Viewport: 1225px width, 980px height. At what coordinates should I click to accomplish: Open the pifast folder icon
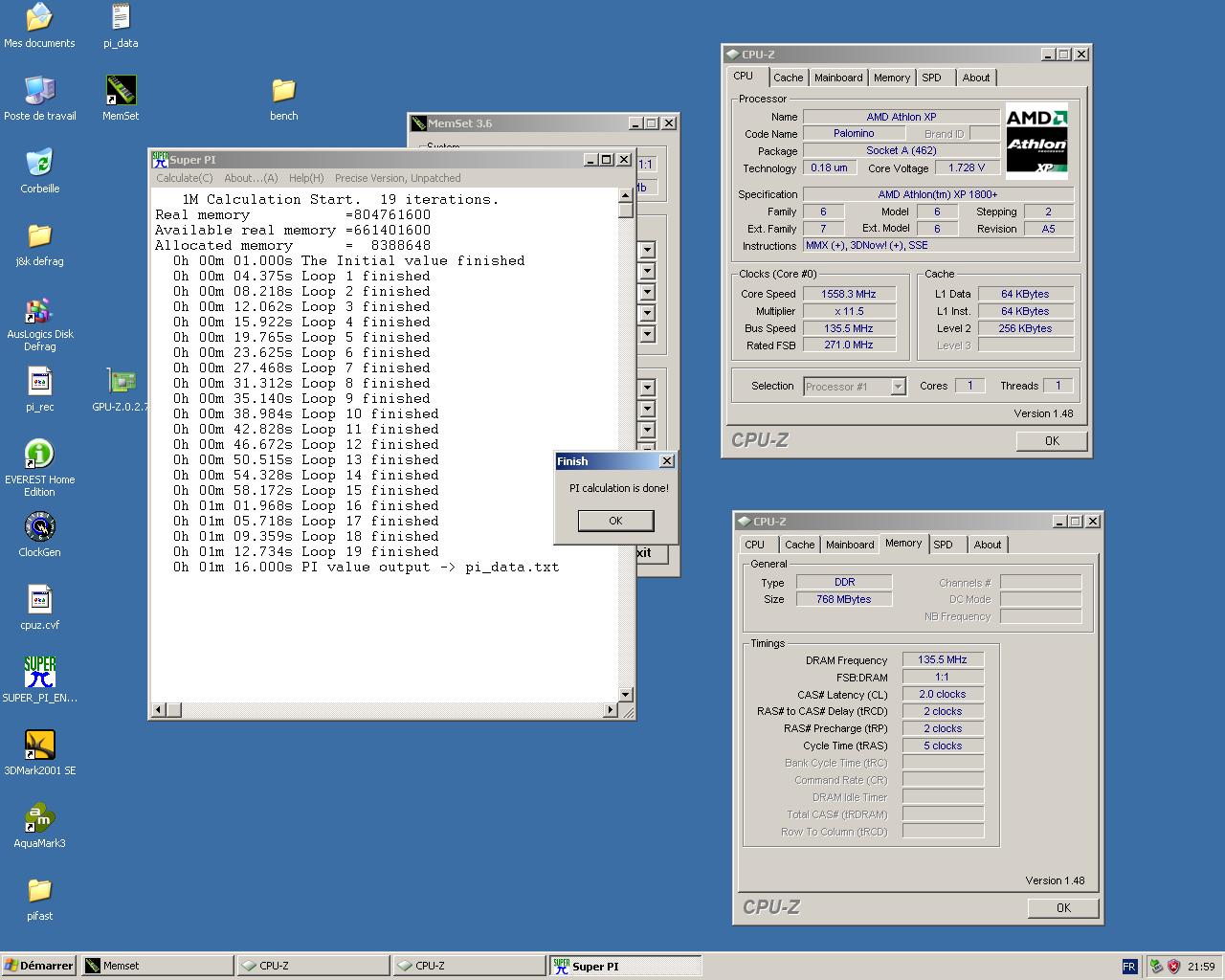click(x=39, y=890)
